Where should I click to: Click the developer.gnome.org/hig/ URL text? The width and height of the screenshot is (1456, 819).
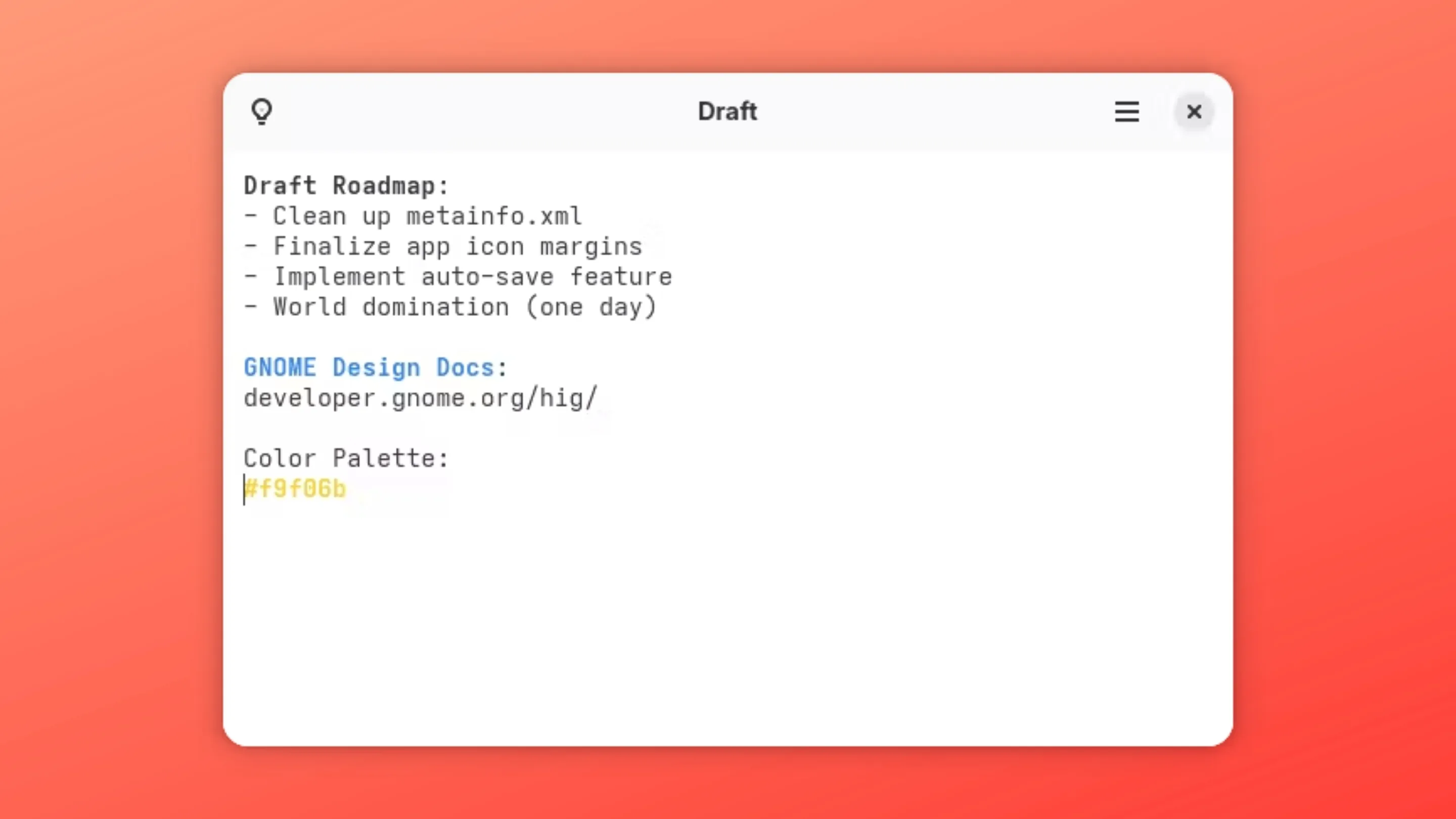(x=420, y=398)
